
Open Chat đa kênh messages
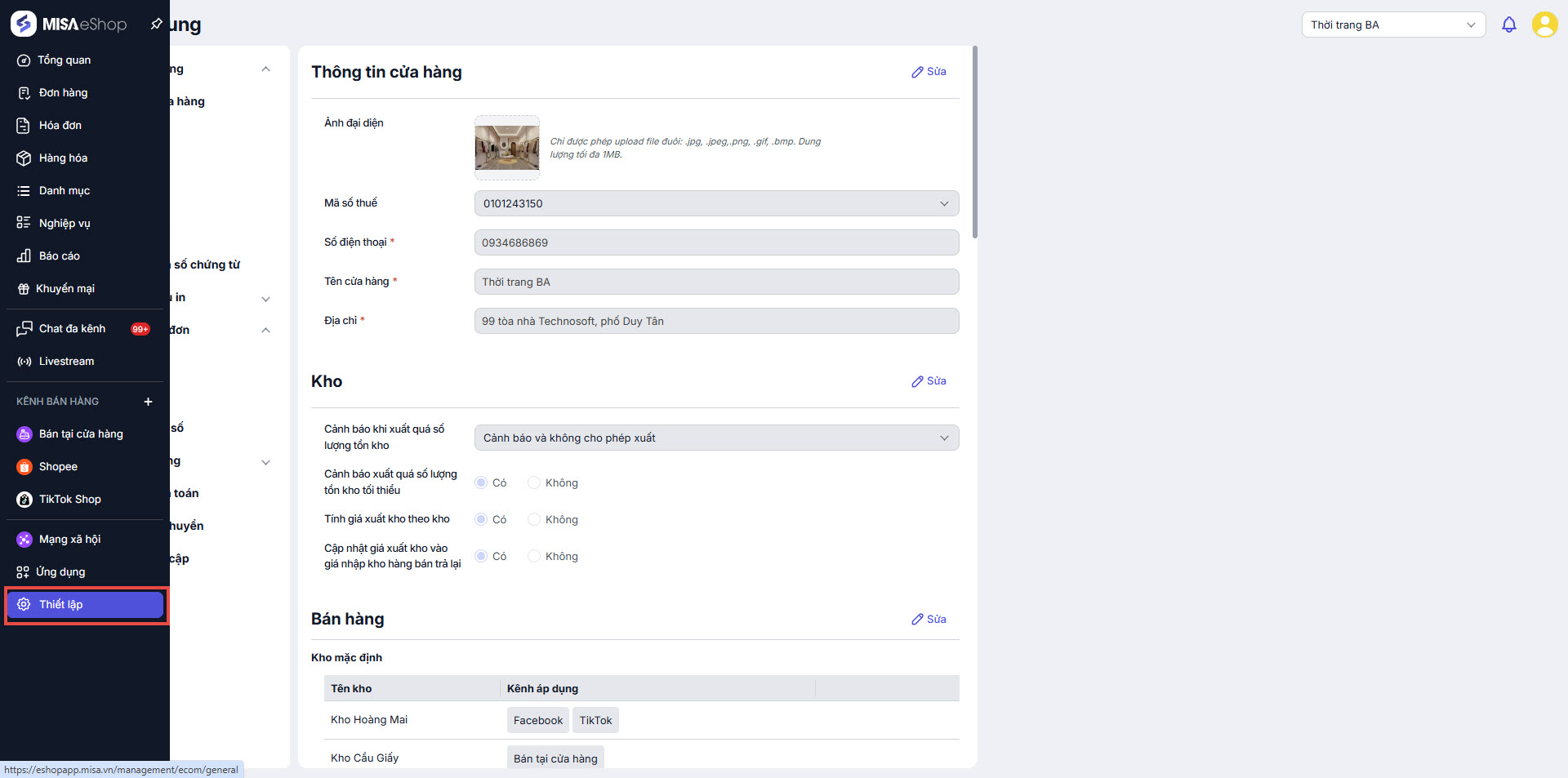(x=72, y=329)
